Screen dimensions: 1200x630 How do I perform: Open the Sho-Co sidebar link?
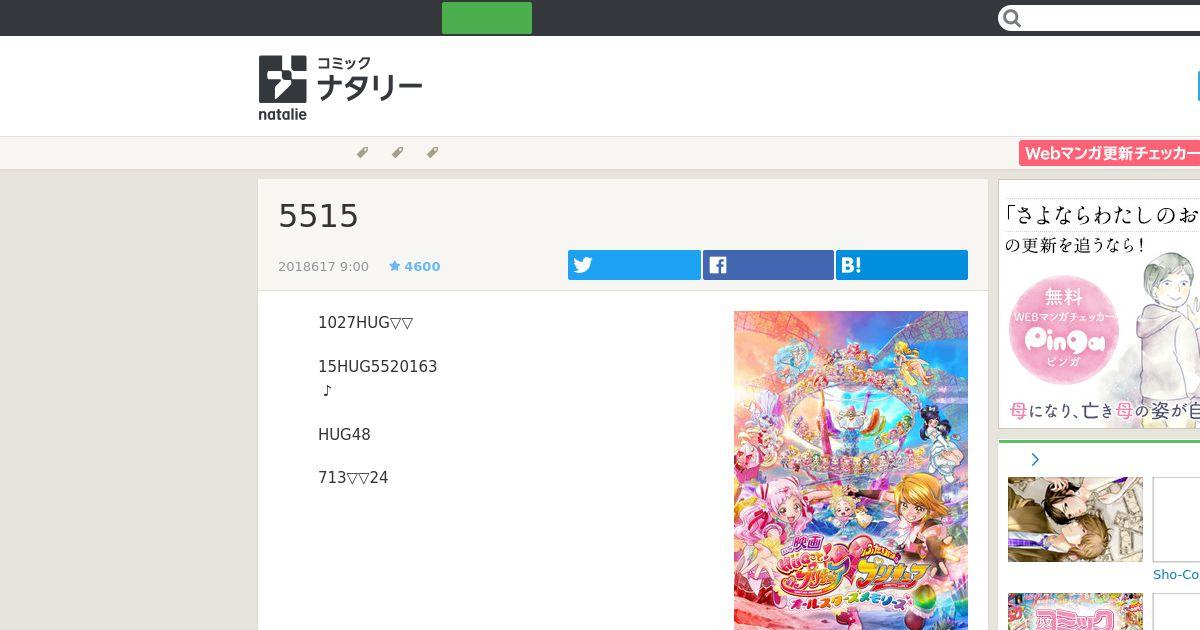[x=1176, y=575]
